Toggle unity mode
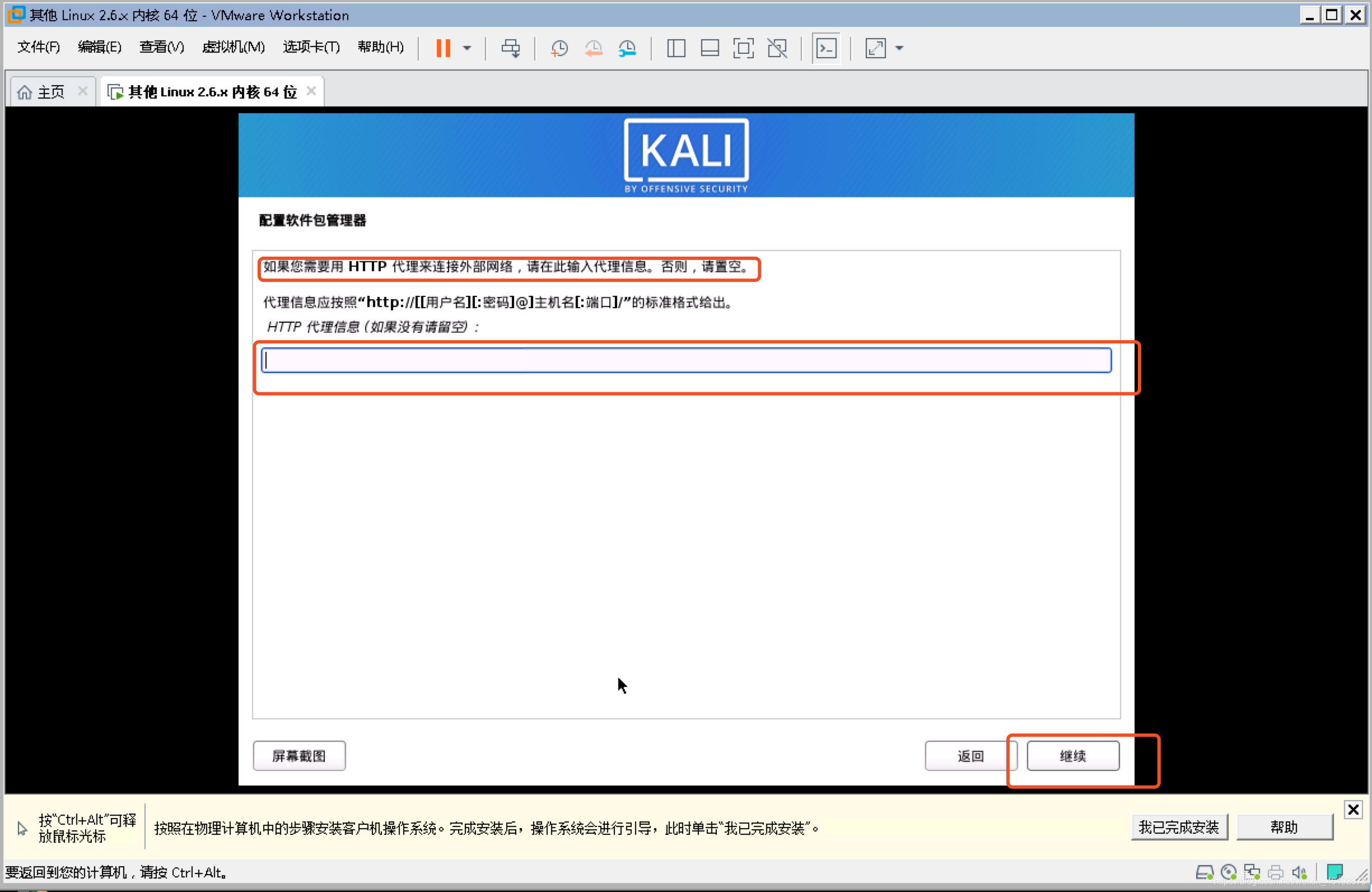 click(777, 48)
